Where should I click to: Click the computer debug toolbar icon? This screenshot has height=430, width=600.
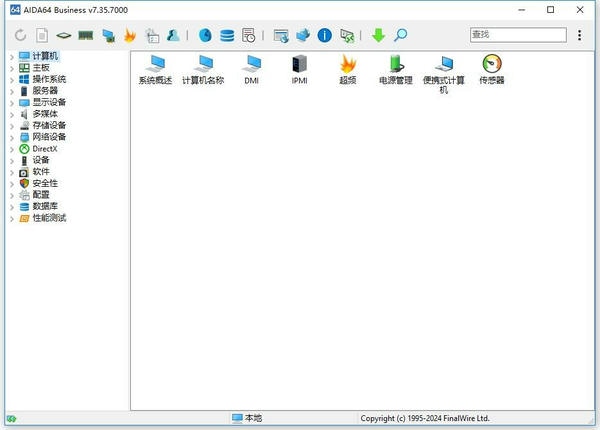109,36
